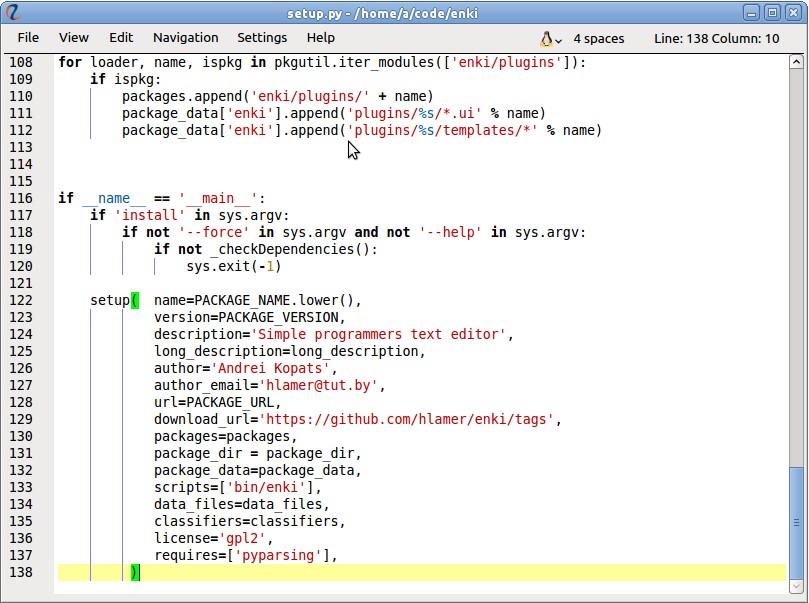Click line number 116 in the gutter
The image size is (809, 603).
[21, 198]
